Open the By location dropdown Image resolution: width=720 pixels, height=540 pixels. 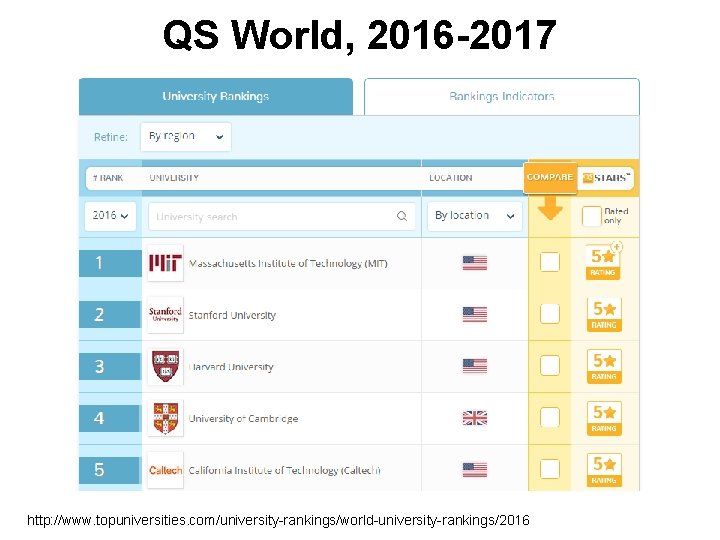click(x=475, y=216)
